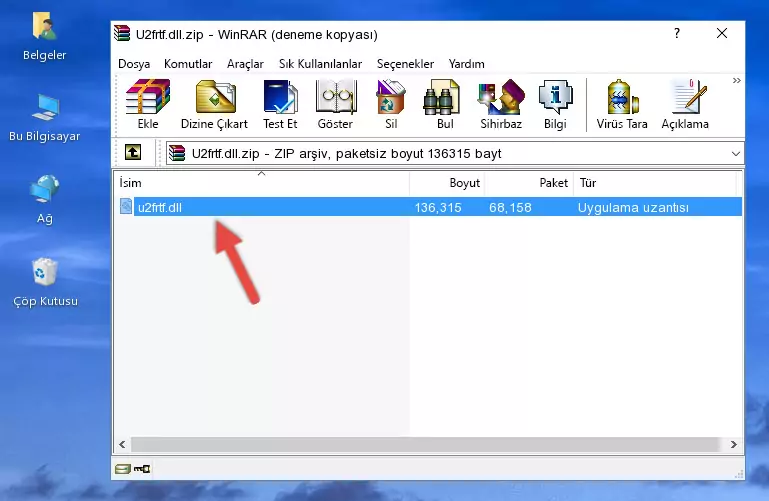The width and height of the screenshot is (769, 501).
Task: Click the help question mark button
Action: coord(677,34)
